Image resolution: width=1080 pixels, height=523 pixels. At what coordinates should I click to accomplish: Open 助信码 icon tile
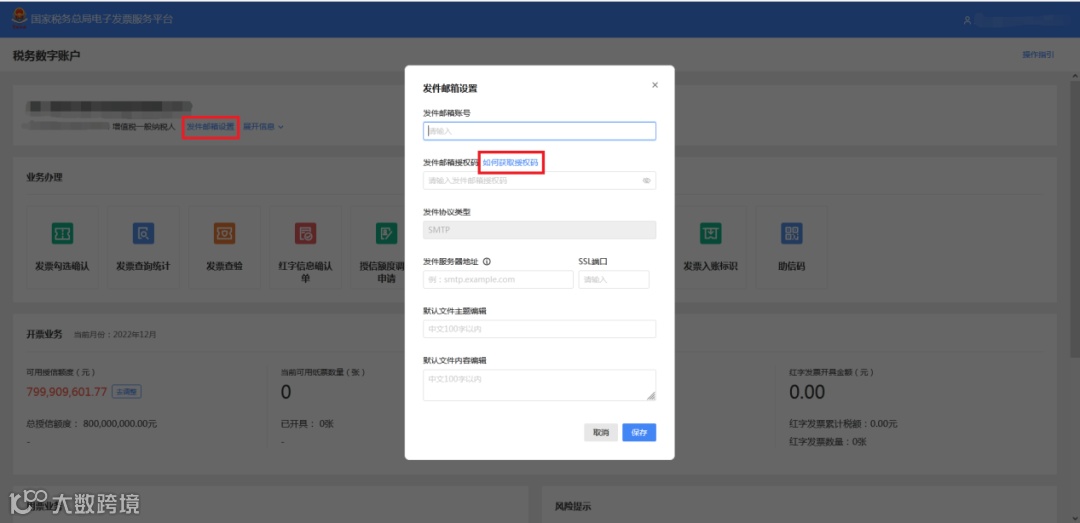791,246
